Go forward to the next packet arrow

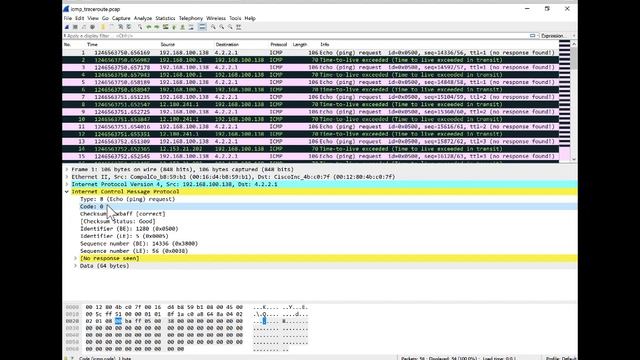[157, 27]
